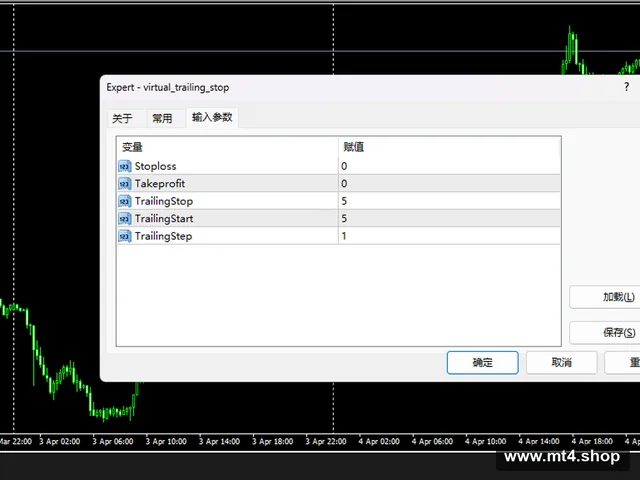Select the TrailingStop variable name
Image resolution: width=640 pixels, height=480 pixels.
pyautogui.click(x=164, y=201)
